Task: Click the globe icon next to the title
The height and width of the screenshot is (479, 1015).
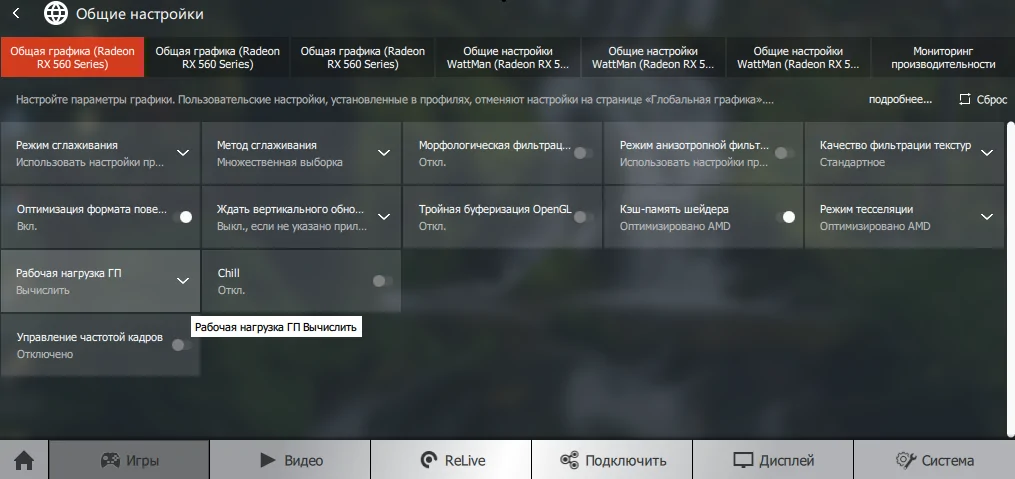Action: click(56, 14)
